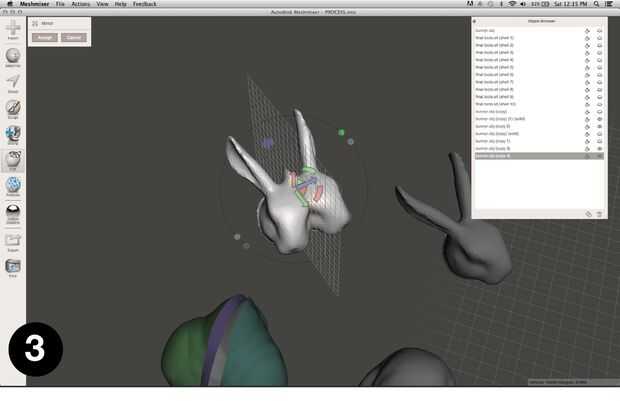Open the Analysis tool

(13, 187)
